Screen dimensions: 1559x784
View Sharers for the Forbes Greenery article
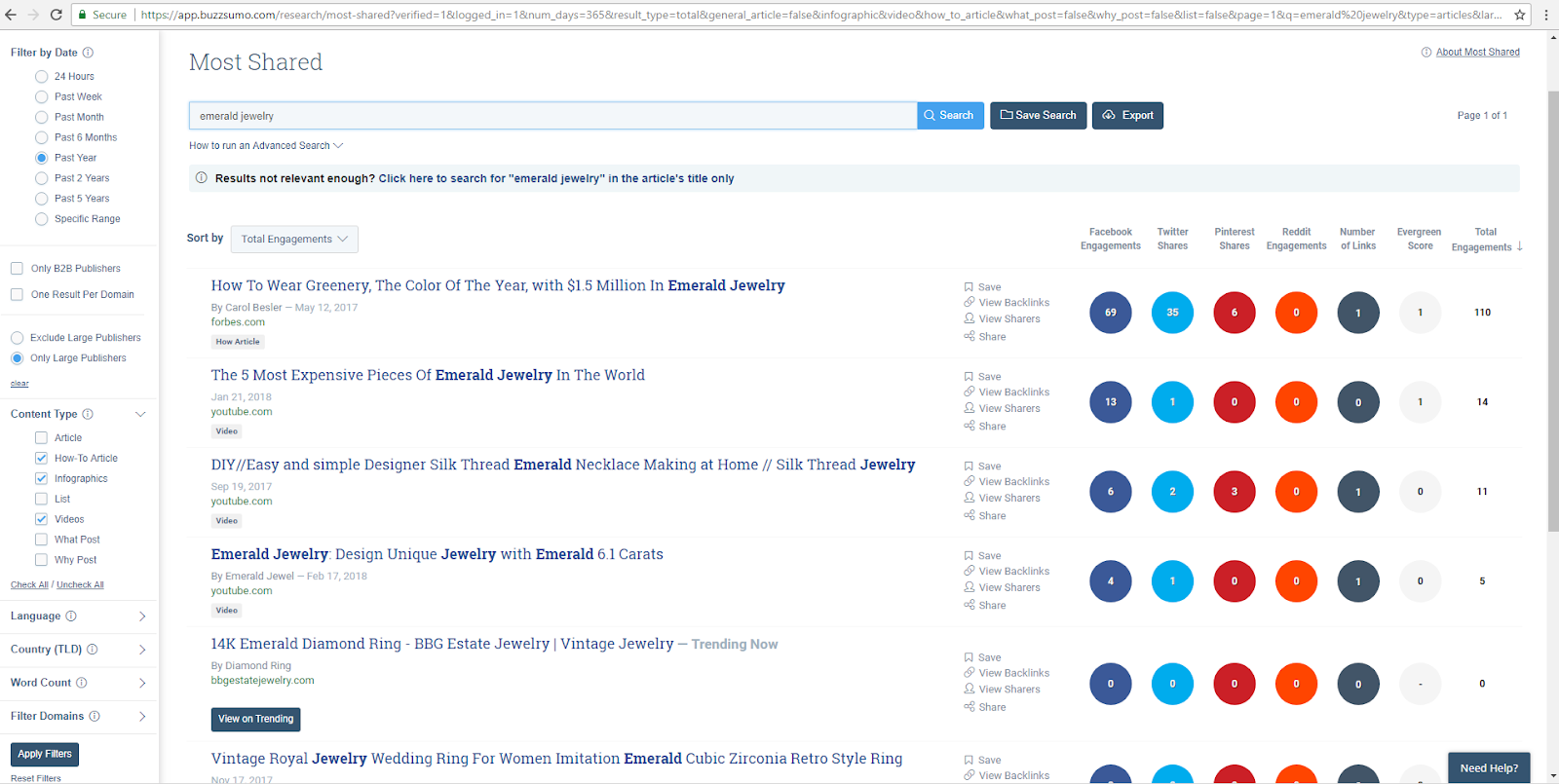click(x=1002, y=319)
